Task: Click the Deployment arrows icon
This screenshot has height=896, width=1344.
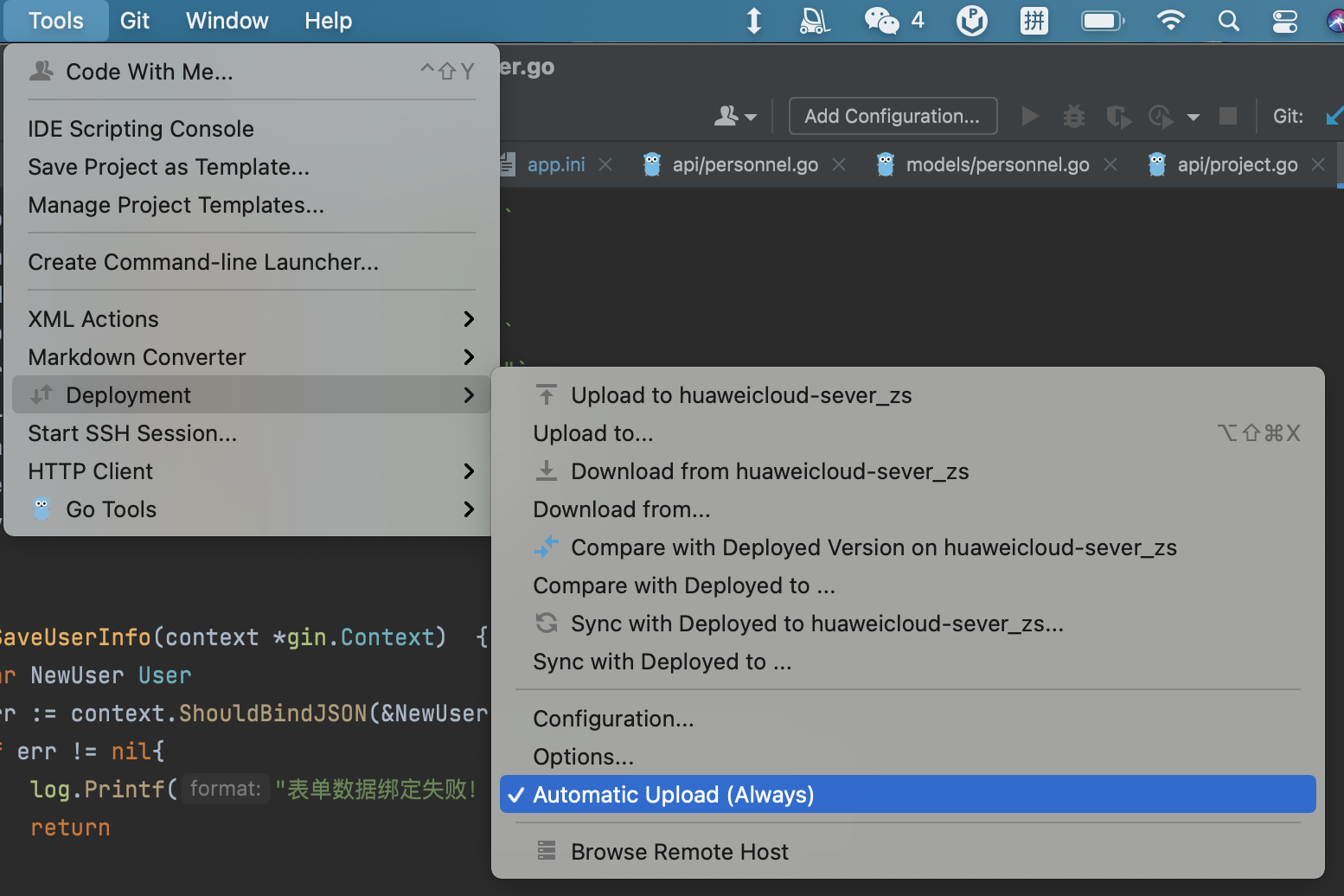Action: click(x=42, y=394)
